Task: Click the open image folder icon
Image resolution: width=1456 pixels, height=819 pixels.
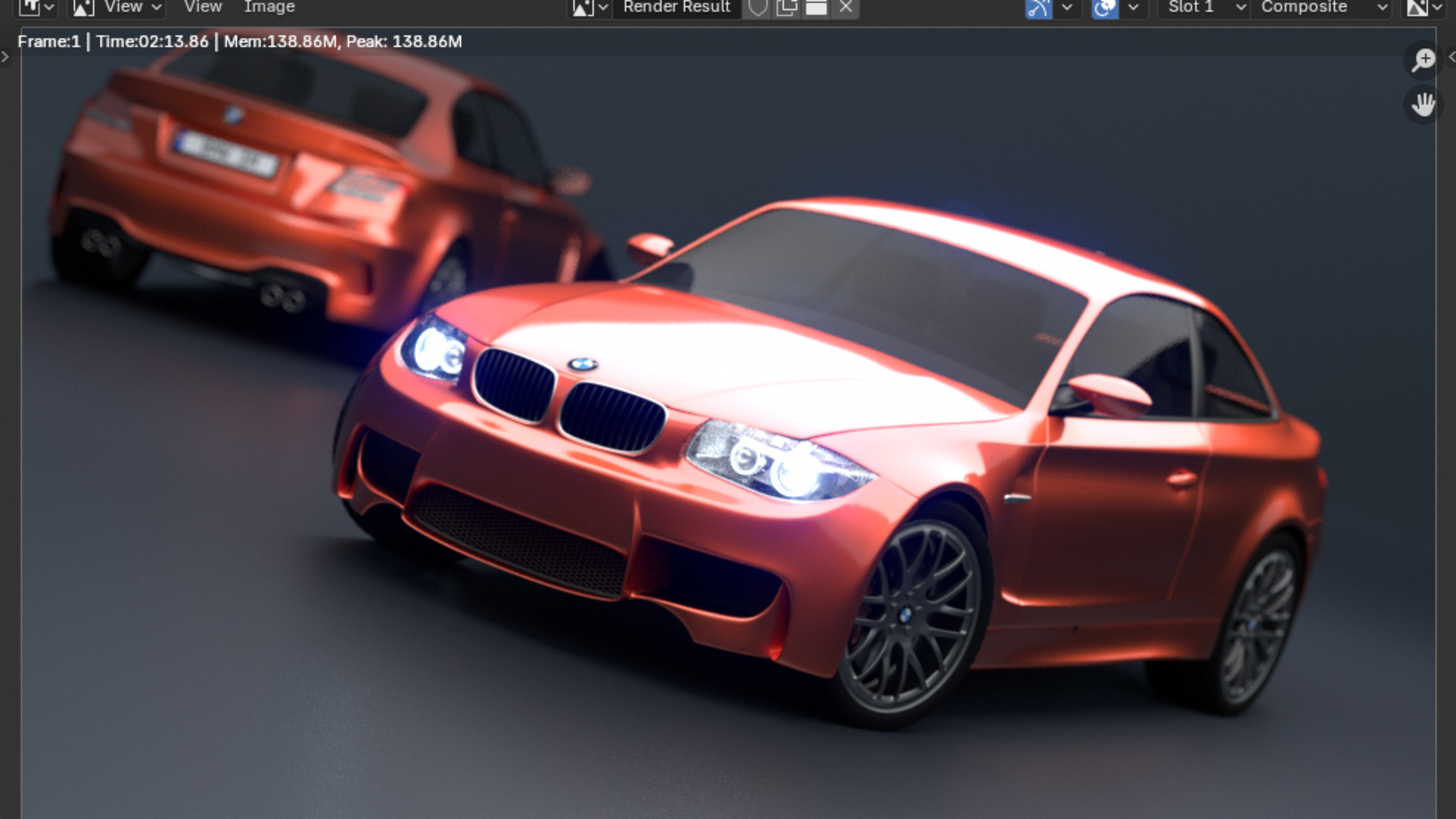Action: pos(816,7)
